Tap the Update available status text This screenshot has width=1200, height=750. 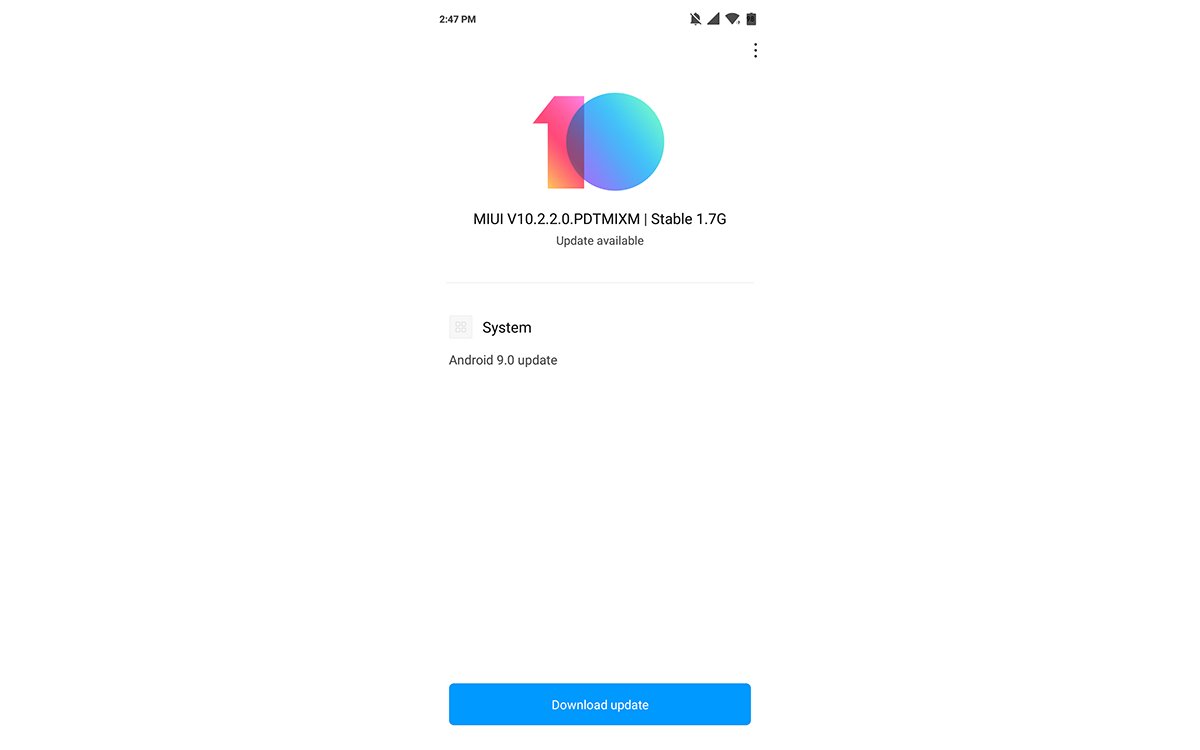click(x=600, y=241)
